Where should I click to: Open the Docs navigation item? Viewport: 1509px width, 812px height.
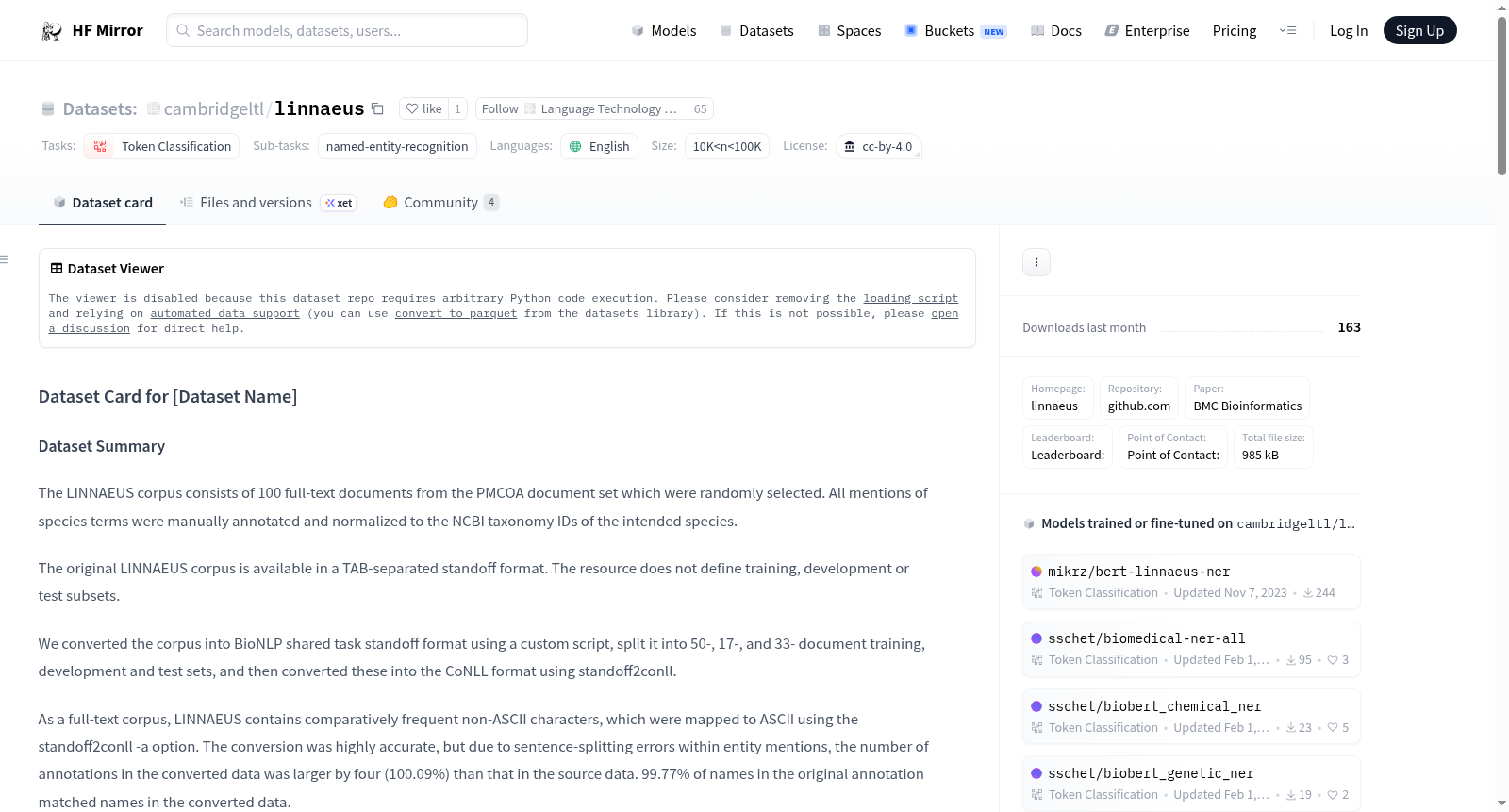1056,31
